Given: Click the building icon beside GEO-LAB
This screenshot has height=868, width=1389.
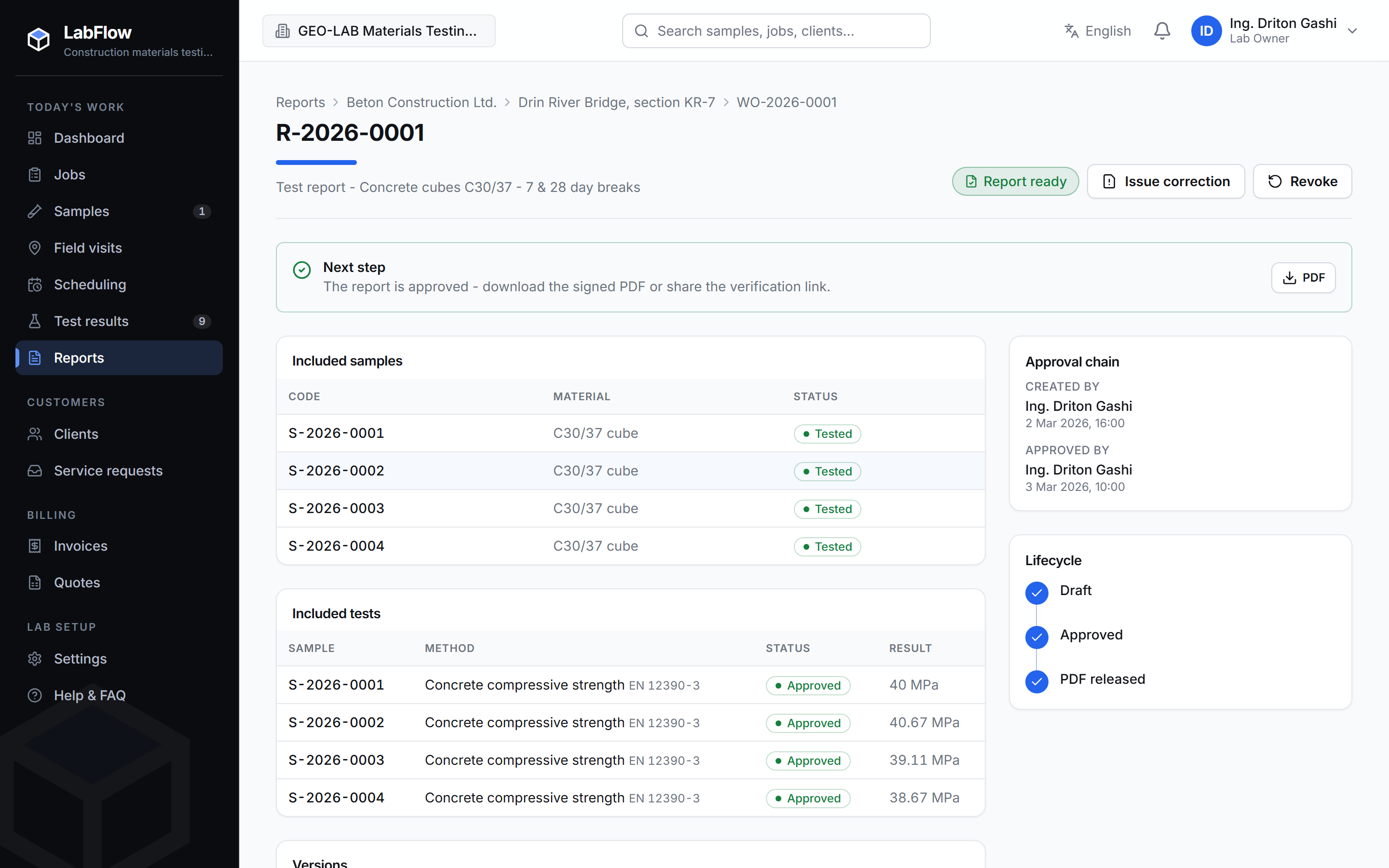Looking at the screenshot, I should 283,31.
